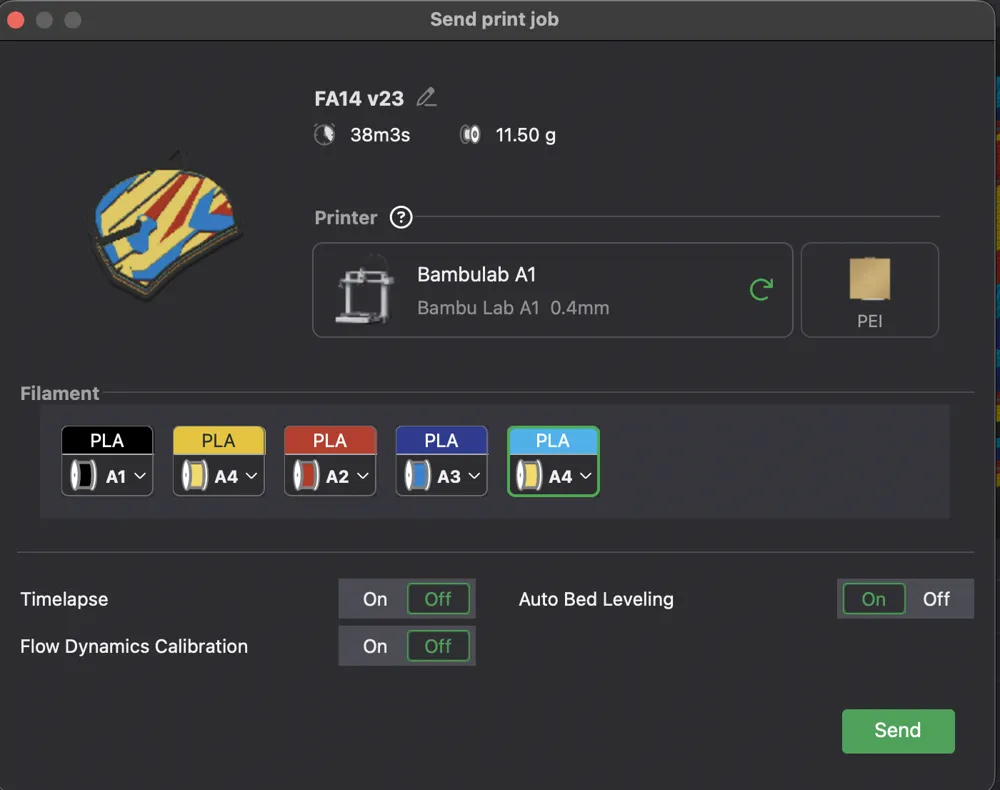Open the dark blue PLA A3 dropdown
The width and height of the screenshot is (1000, 790).
(474, 476)
